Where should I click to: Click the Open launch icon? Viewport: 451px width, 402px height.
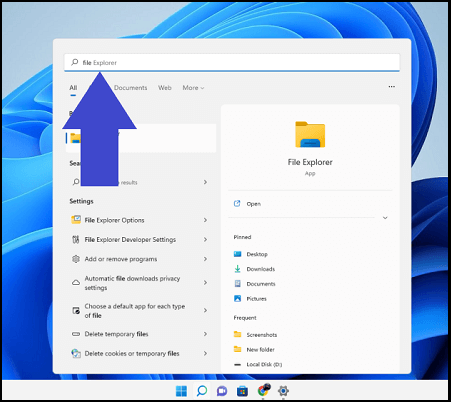coord(237,204)
